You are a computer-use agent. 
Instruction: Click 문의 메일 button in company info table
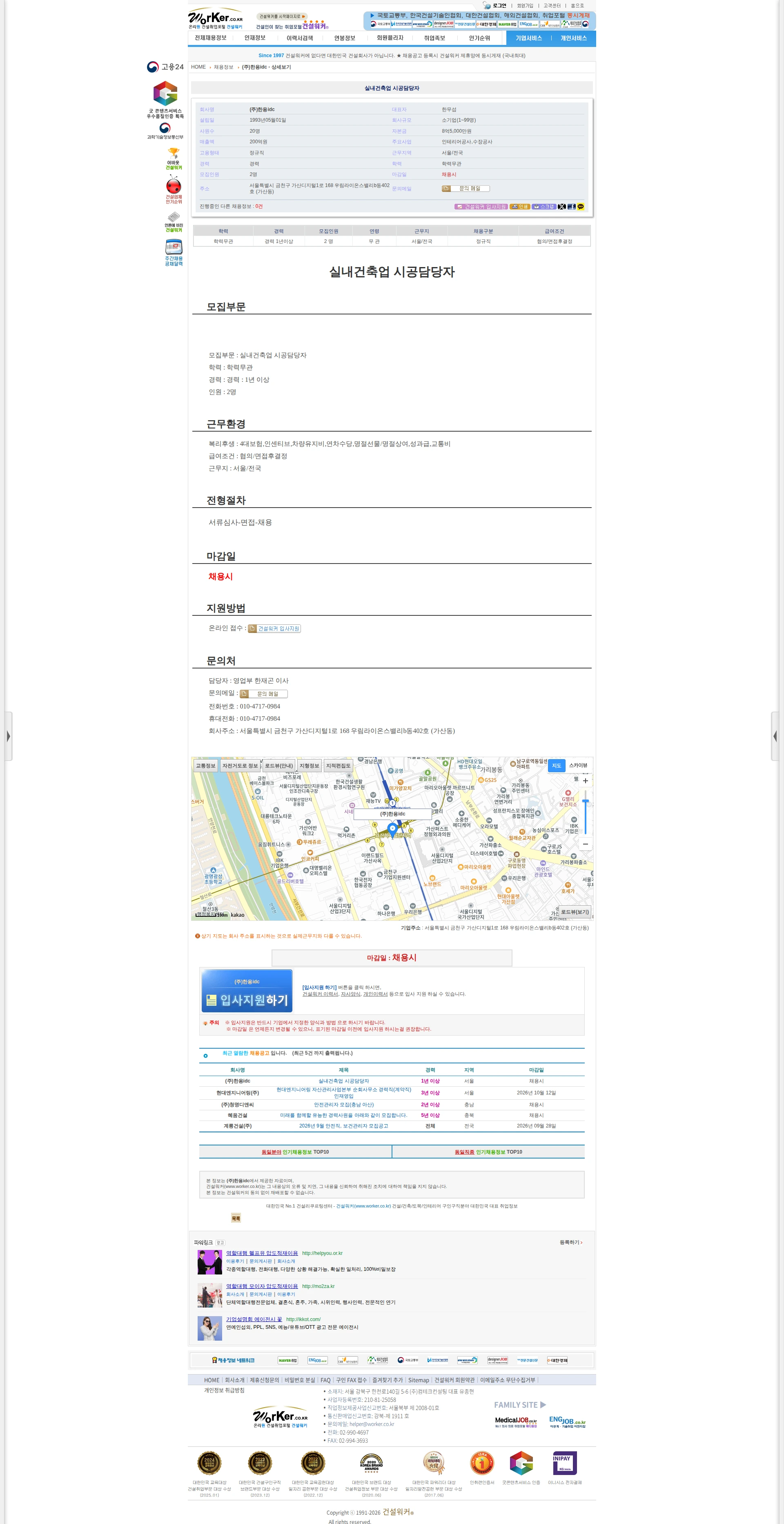(465, 189)
